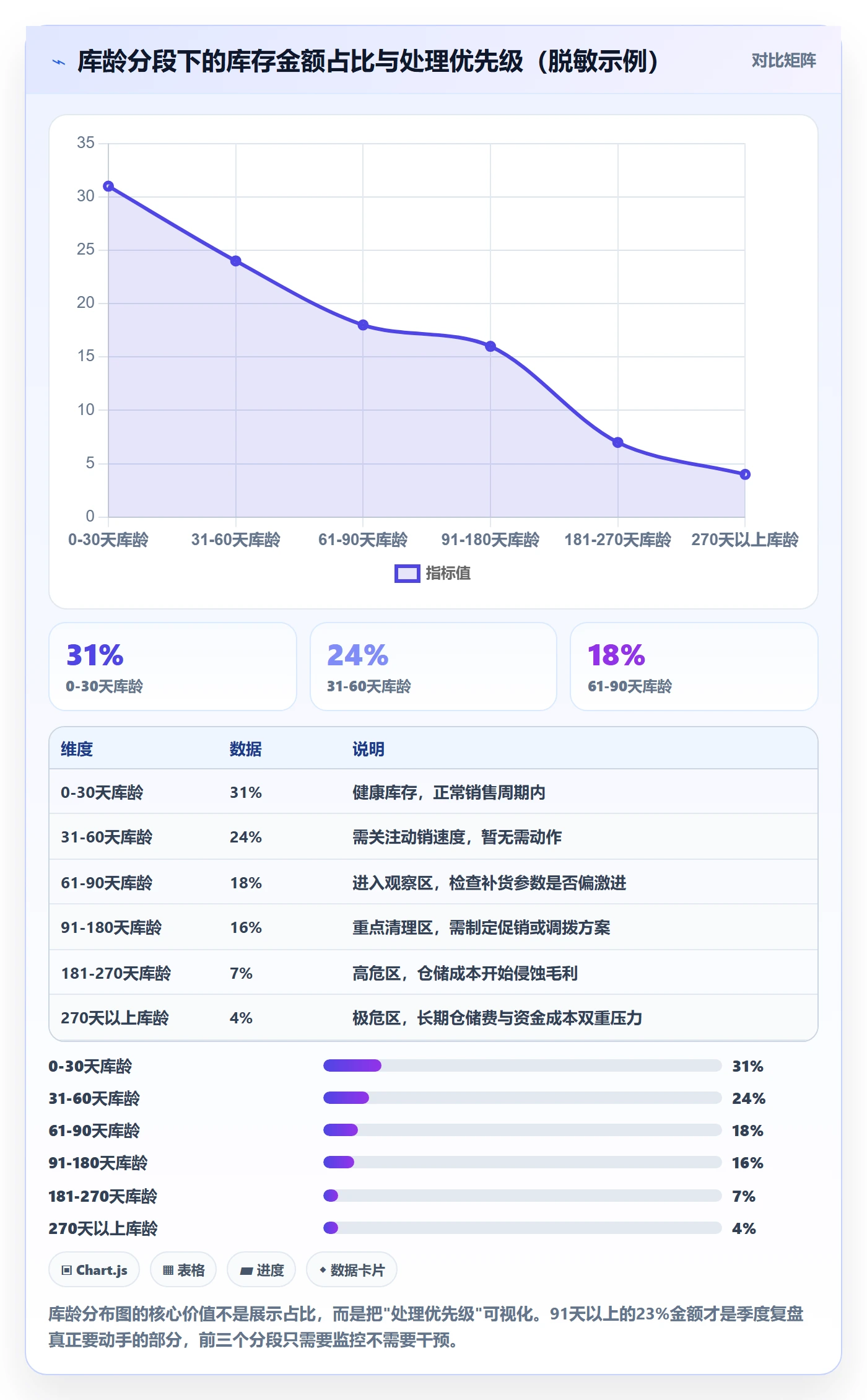Click the 维度 column header
Image resolution: width=867 pixels, height=1400 pixels.
pyautogui.click(x=77, y=749)
